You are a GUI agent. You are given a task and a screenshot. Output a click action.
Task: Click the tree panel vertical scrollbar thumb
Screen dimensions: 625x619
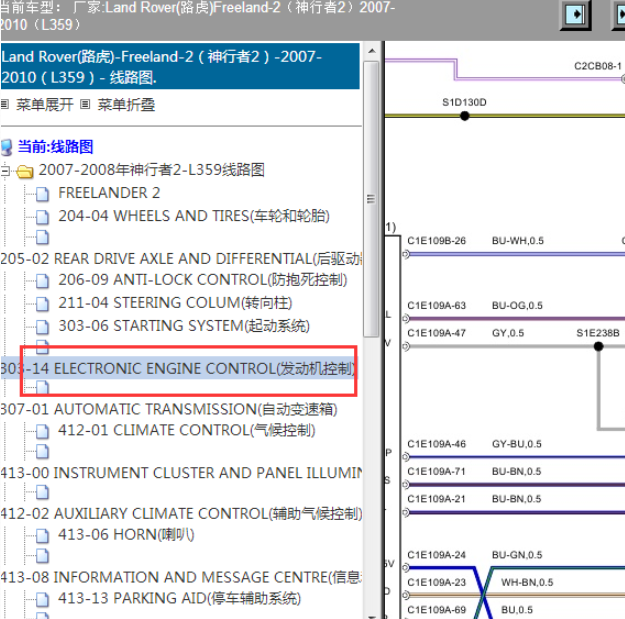[x=371, y=199]
